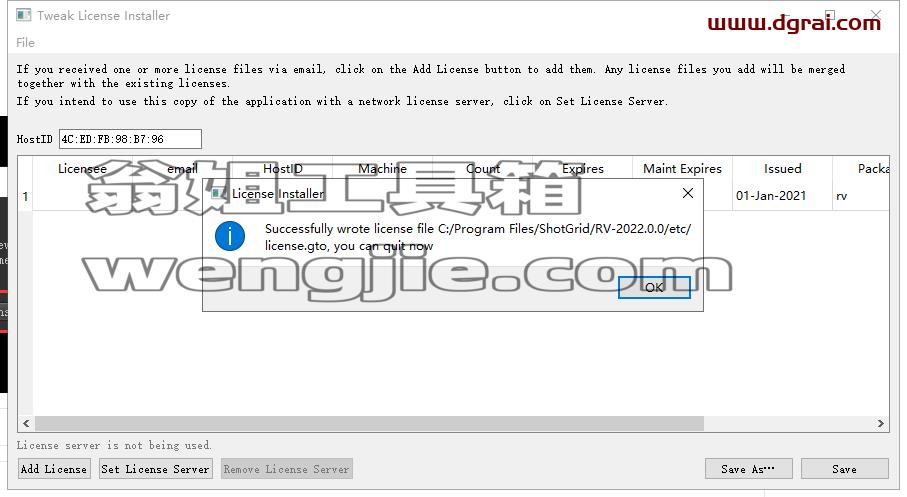Select row number 1 header

click(25, 196)
